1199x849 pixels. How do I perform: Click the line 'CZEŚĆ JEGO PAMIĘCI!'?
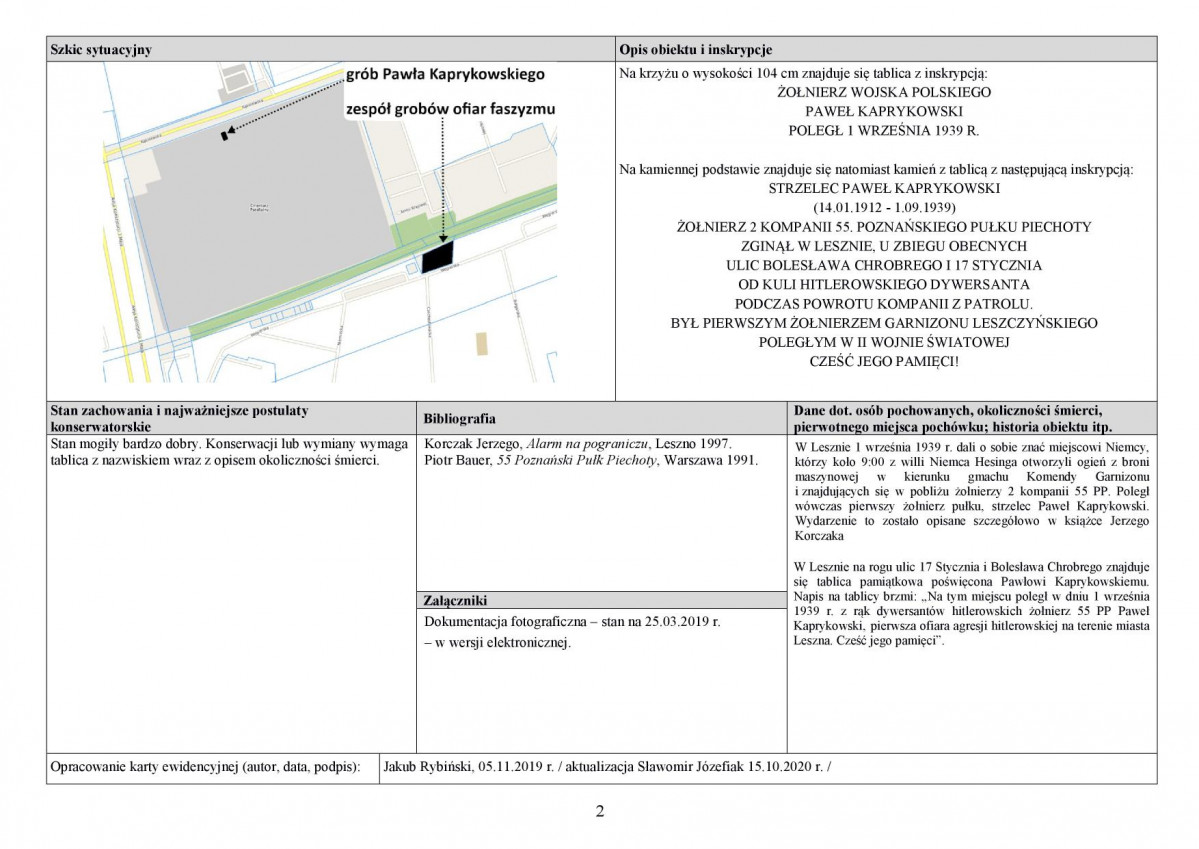(x=883, y=361)
